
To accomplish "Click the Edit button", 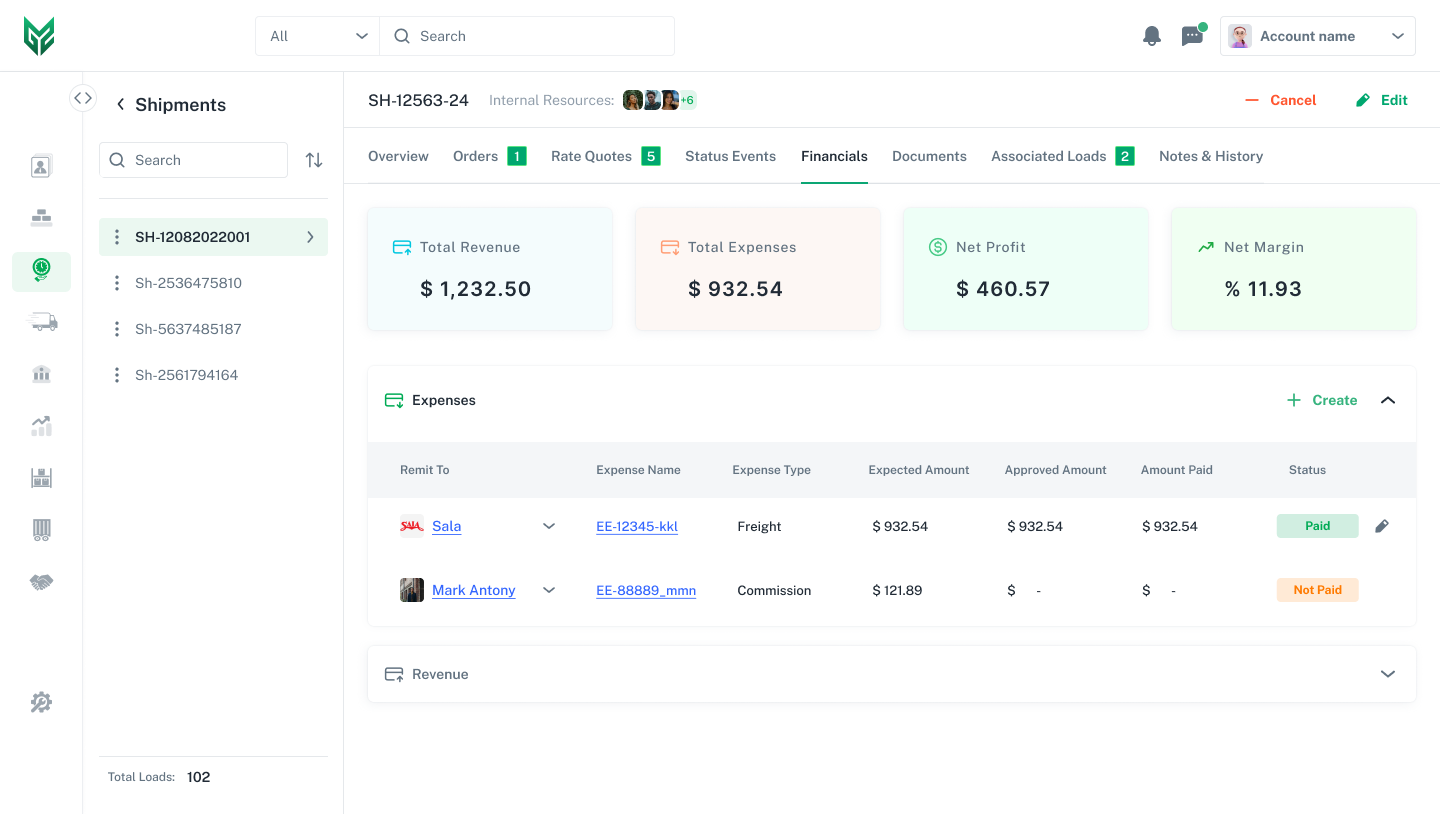I will pos(1381,100).
